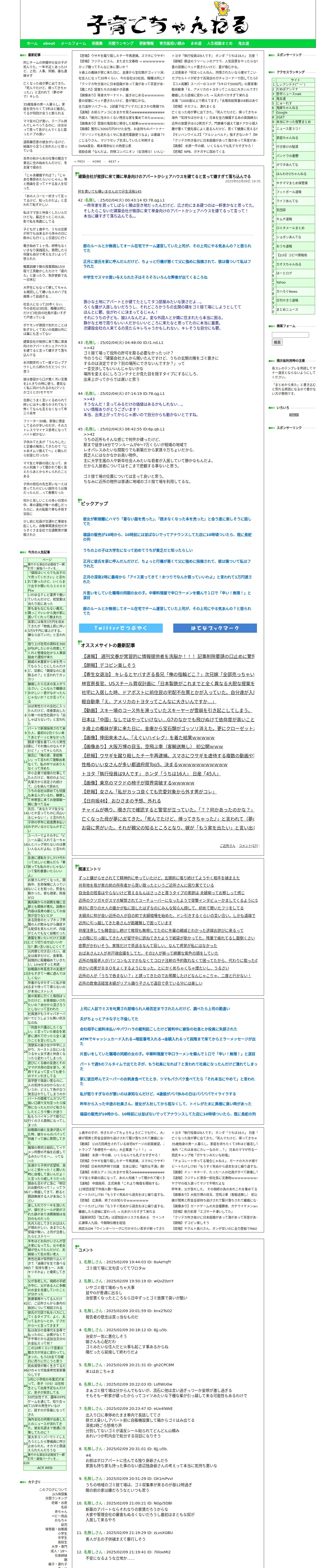The image size is (336, 1568).
Task: Open はーとログ in the access ranking
Action: (x=284, y=273)
